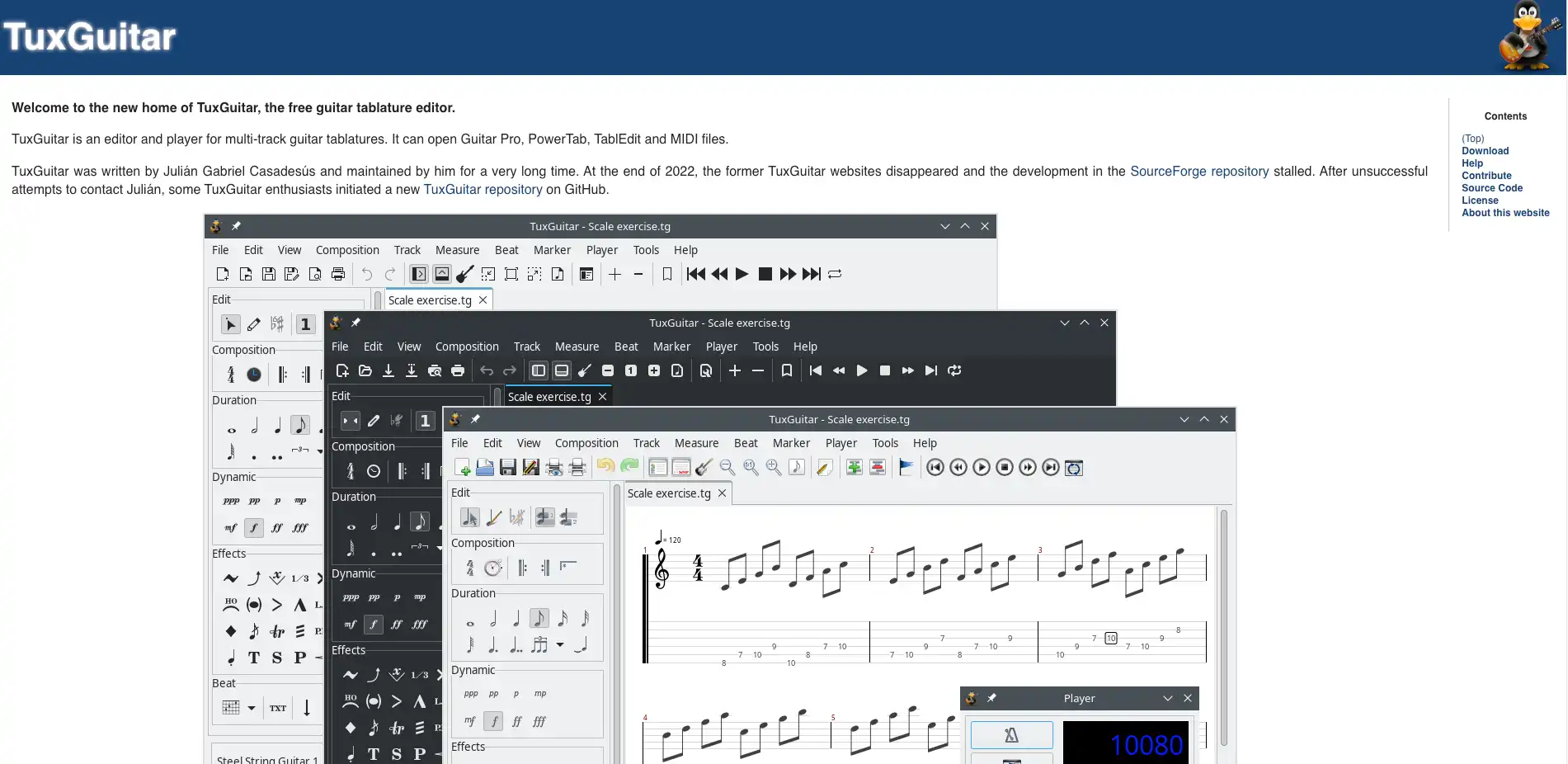Click Play button in front window transport
Viewport: 1568px width, 764px height.
pos(982,468)
